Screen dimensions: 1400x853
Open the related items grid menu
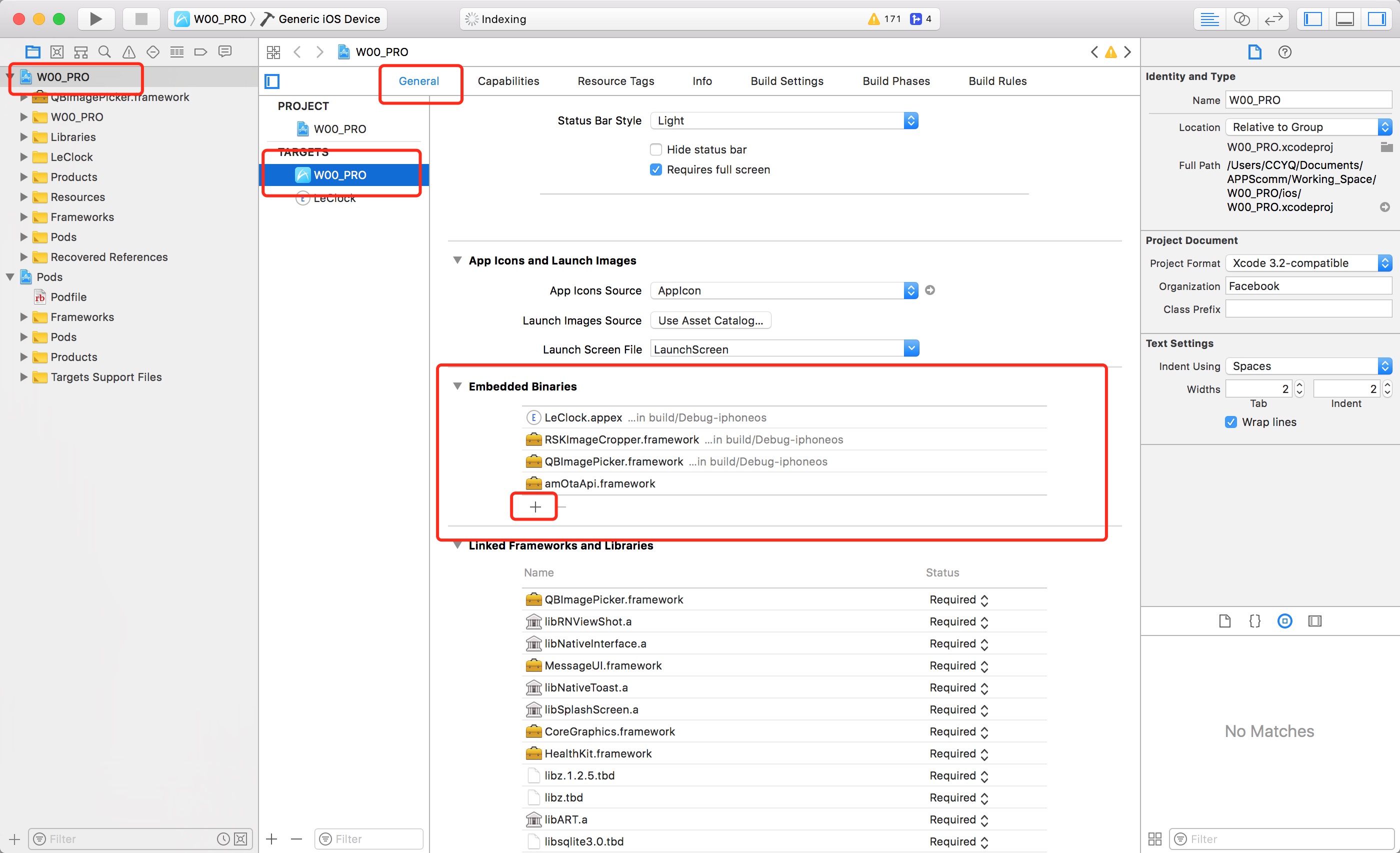click(273, 51)
